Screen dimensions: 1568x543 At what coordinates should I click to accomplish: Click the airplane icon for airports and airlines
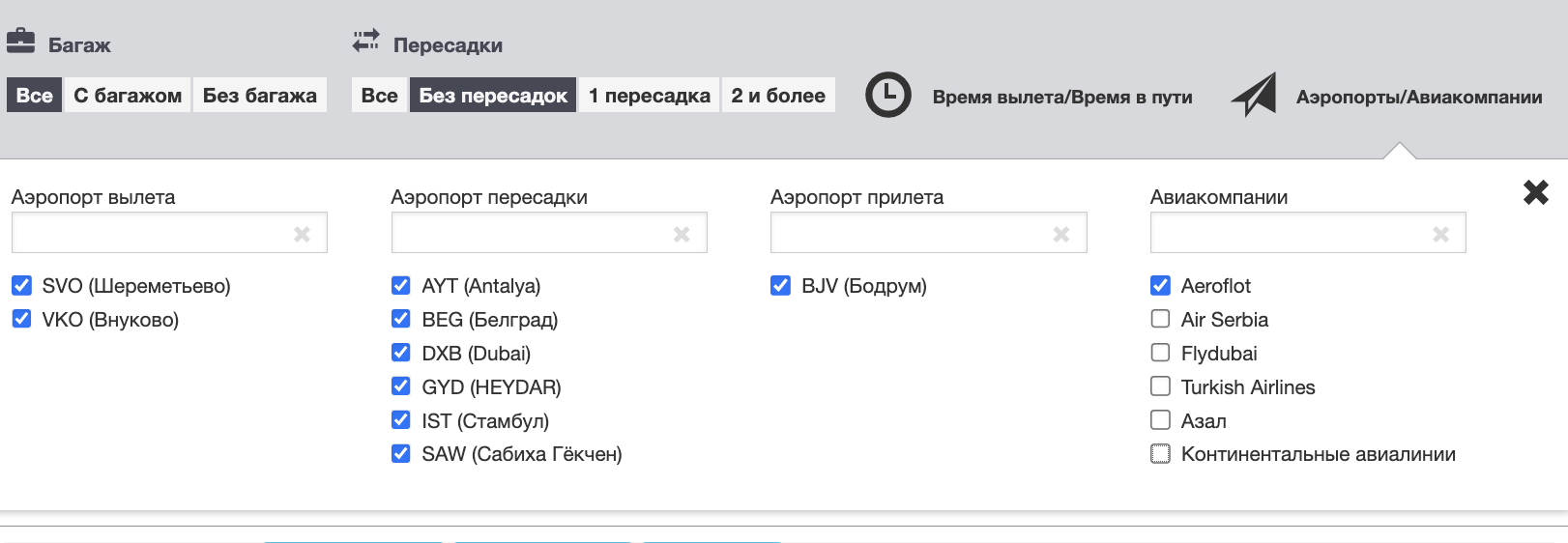point(1254,96)
